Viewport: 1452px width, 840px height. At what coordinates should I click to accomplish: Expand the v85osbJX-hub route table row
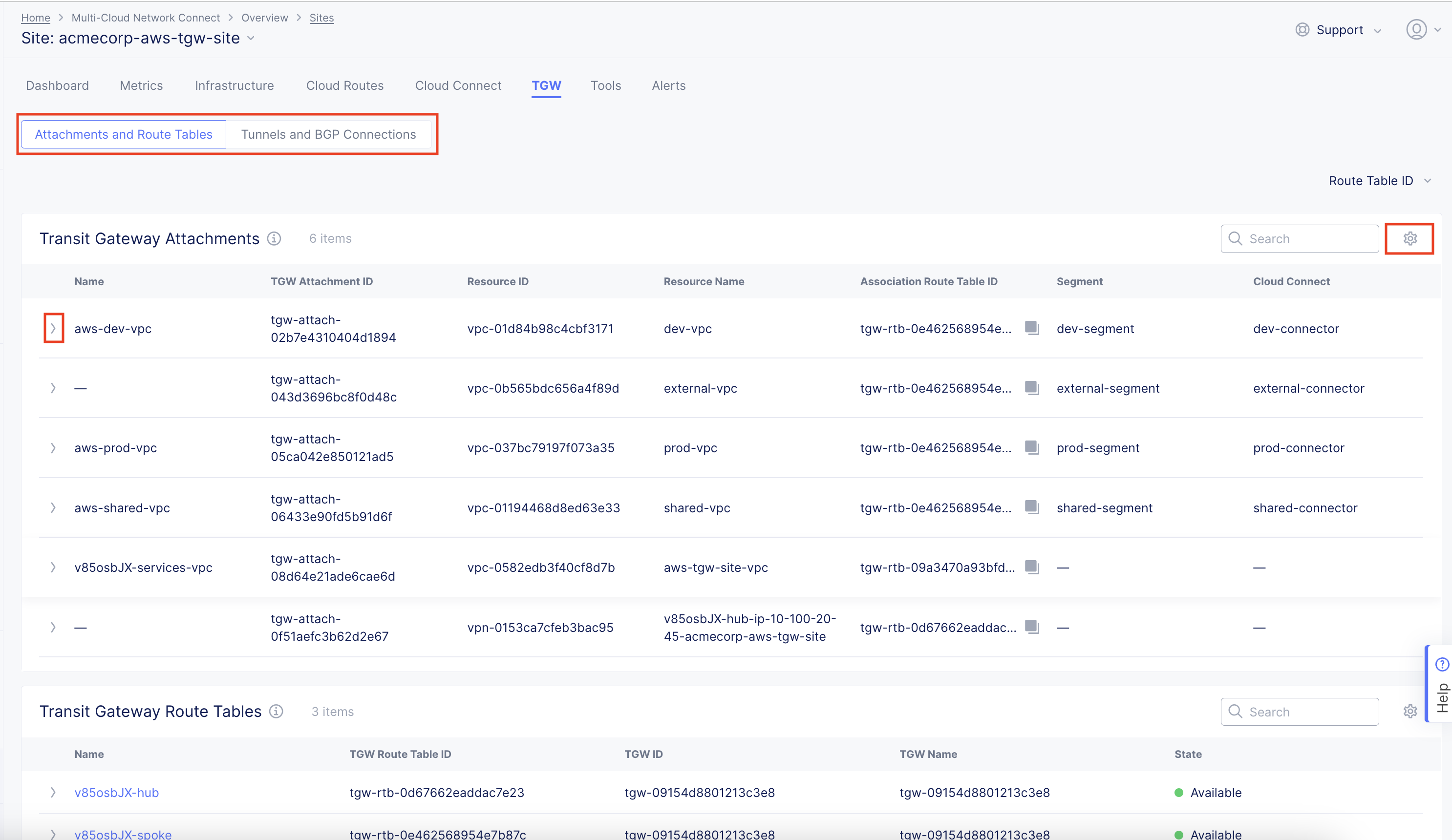pyautogui.click(x=53, y=792)
